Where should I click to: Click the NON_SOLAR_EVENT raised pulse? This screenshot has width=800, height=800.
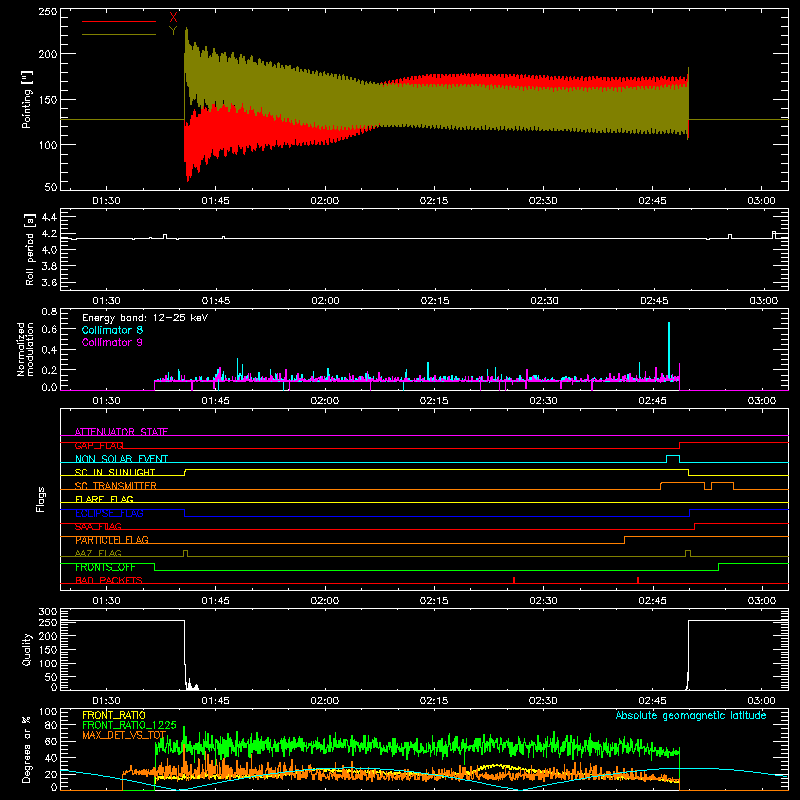pyautogui.click(x=673, y=457)
